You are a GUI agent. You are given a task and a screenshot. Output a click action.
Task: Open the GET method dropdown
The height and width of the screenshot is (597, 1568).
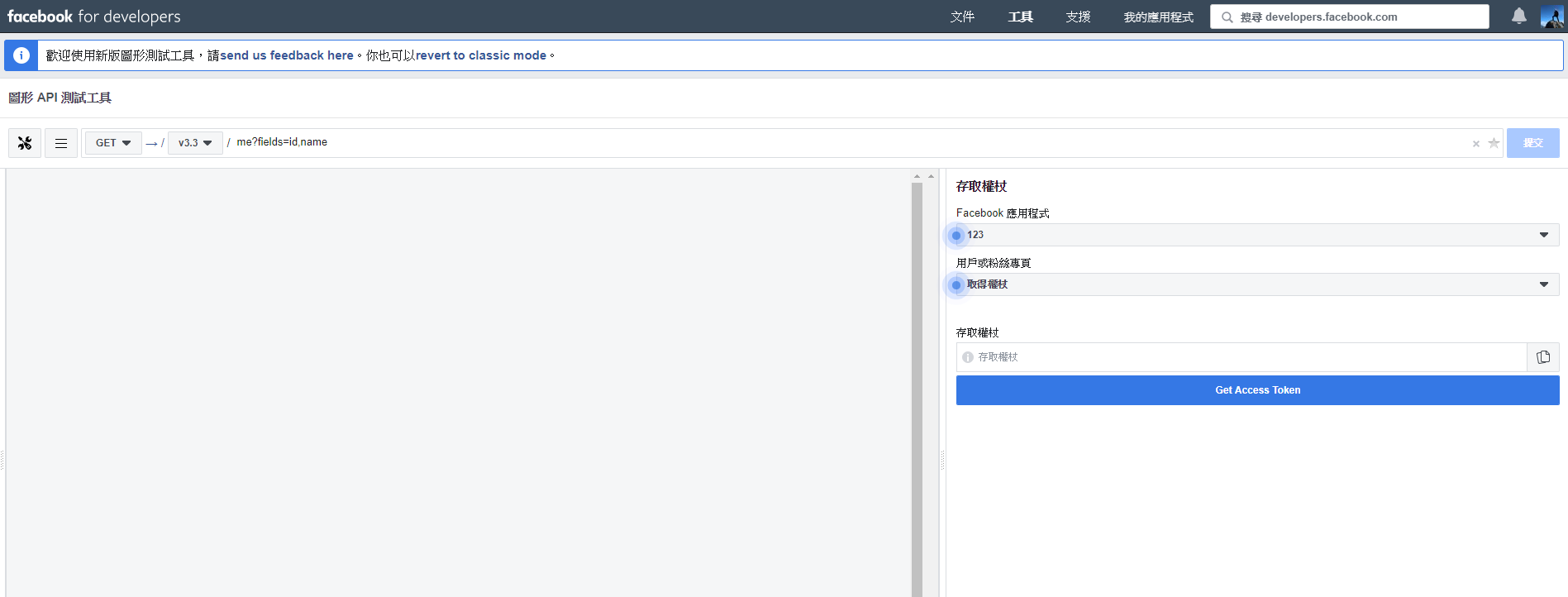(x=113, y=143)
